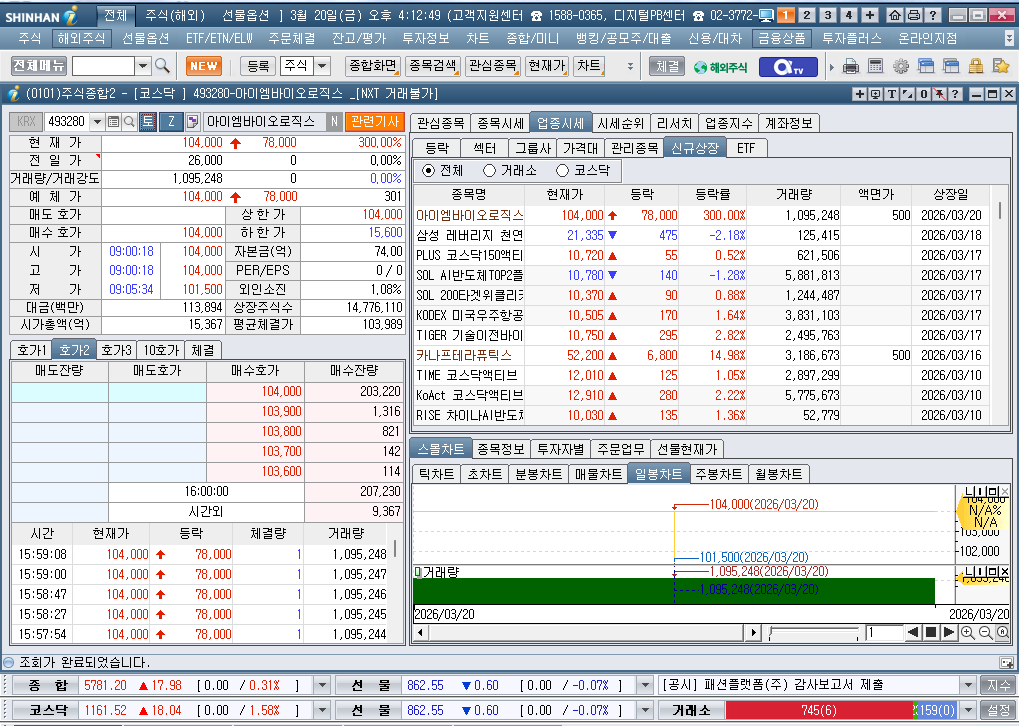The height and width of the screenshot is (726, 1019).
Task: Click the home icon in title bar
Action: pos(895,15)
